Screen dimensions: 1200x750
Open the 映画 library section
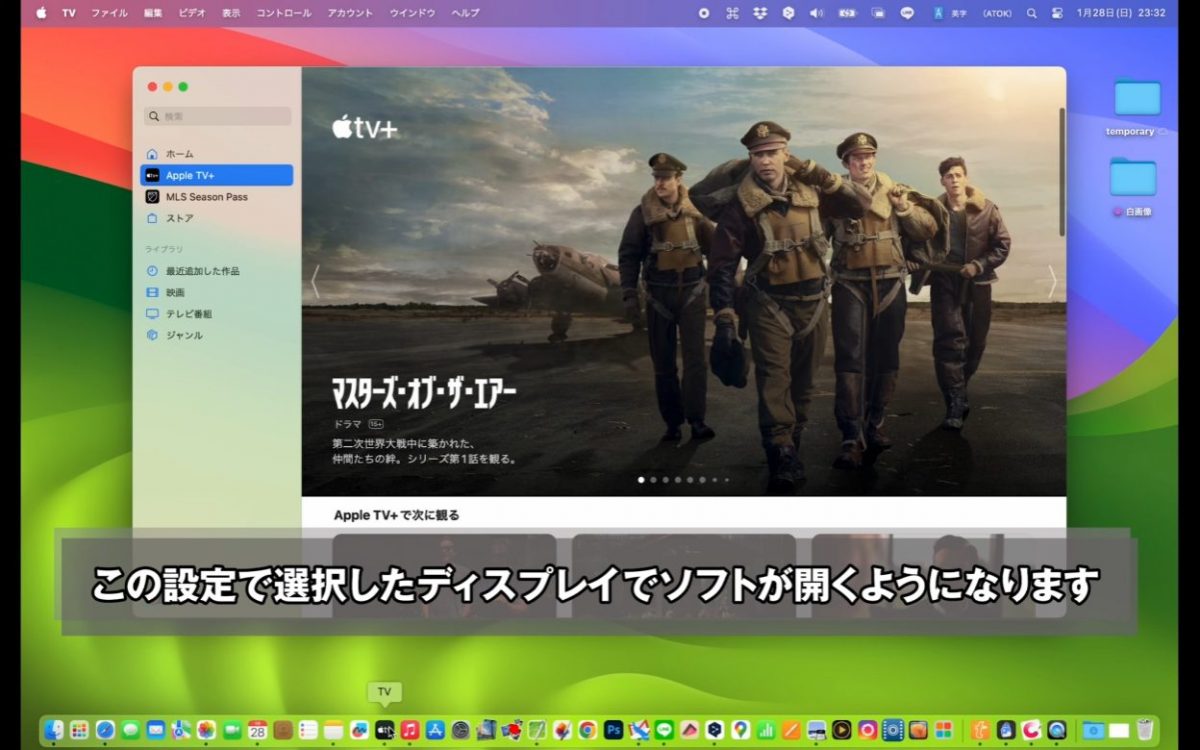(x=217, y=292)
